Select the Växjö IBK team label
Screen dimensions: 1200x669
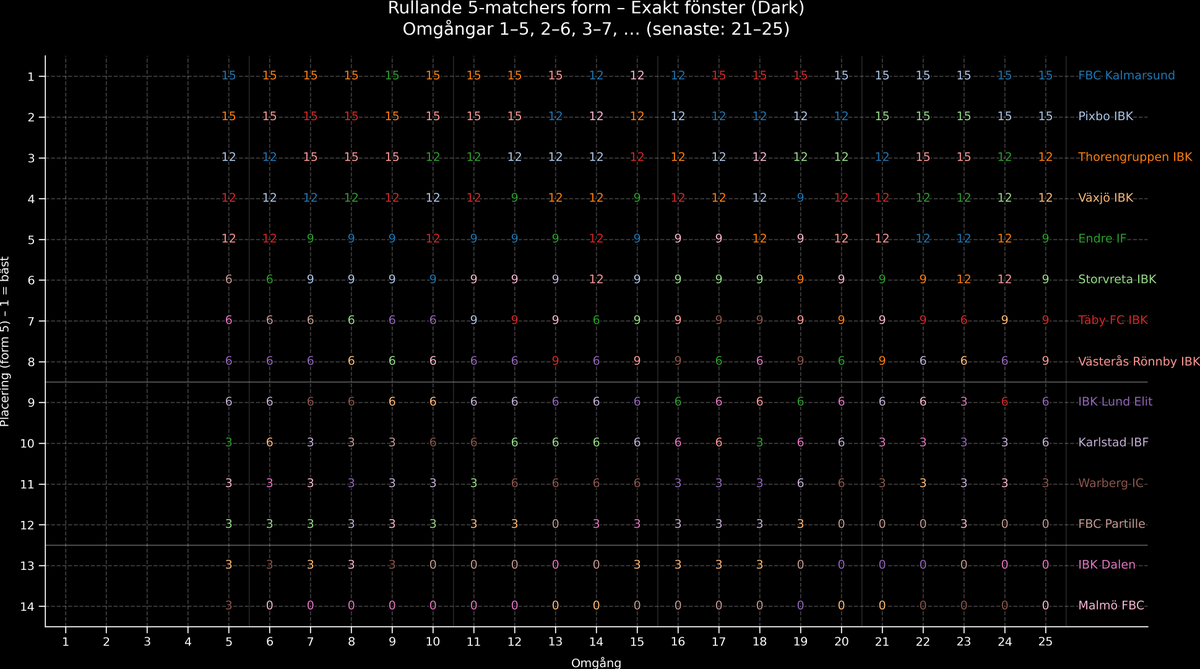click(1105, 198)
